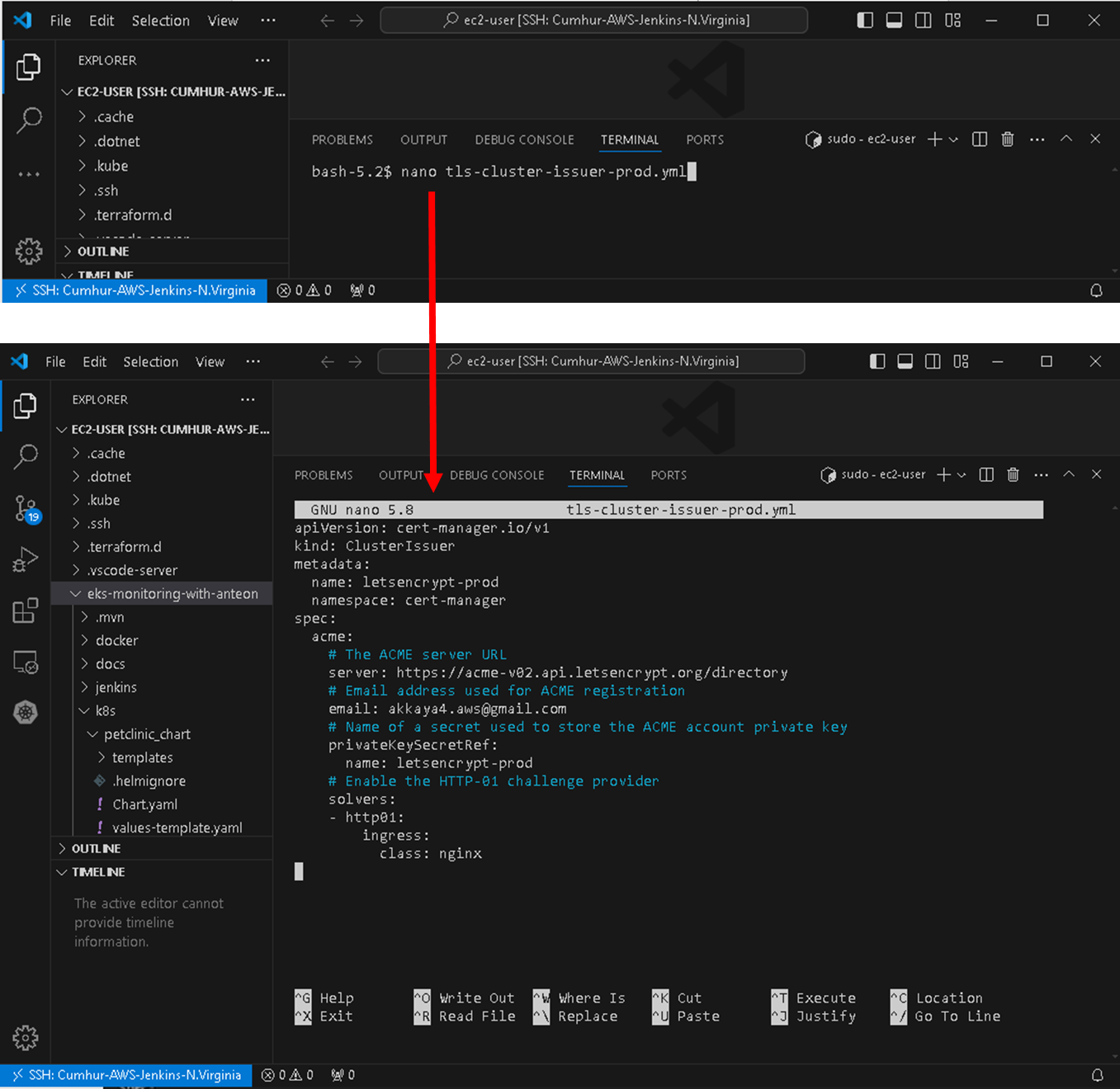
Task: Open the Run and Debug view
Action: click(x=26, y=559)
